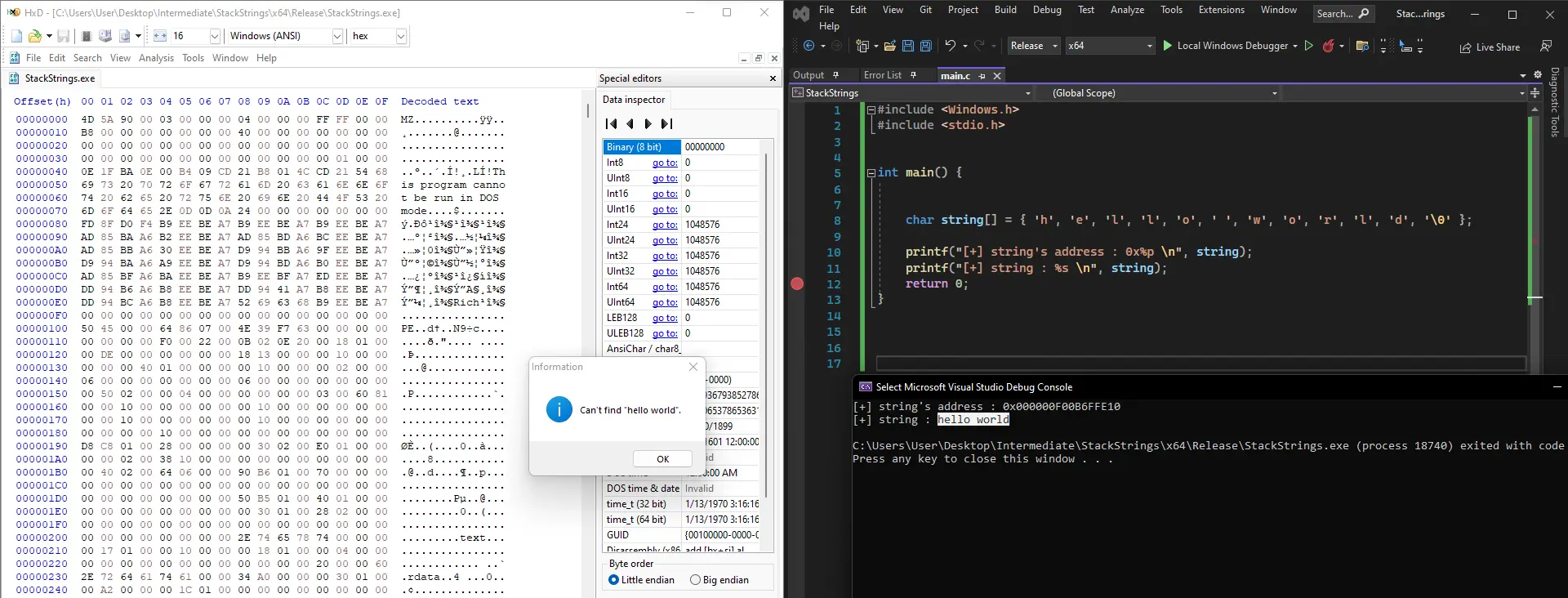This screenshot has width=1568, height=598.
Task: Click go to link for ULEB128 row
Action: click(665, 333)
